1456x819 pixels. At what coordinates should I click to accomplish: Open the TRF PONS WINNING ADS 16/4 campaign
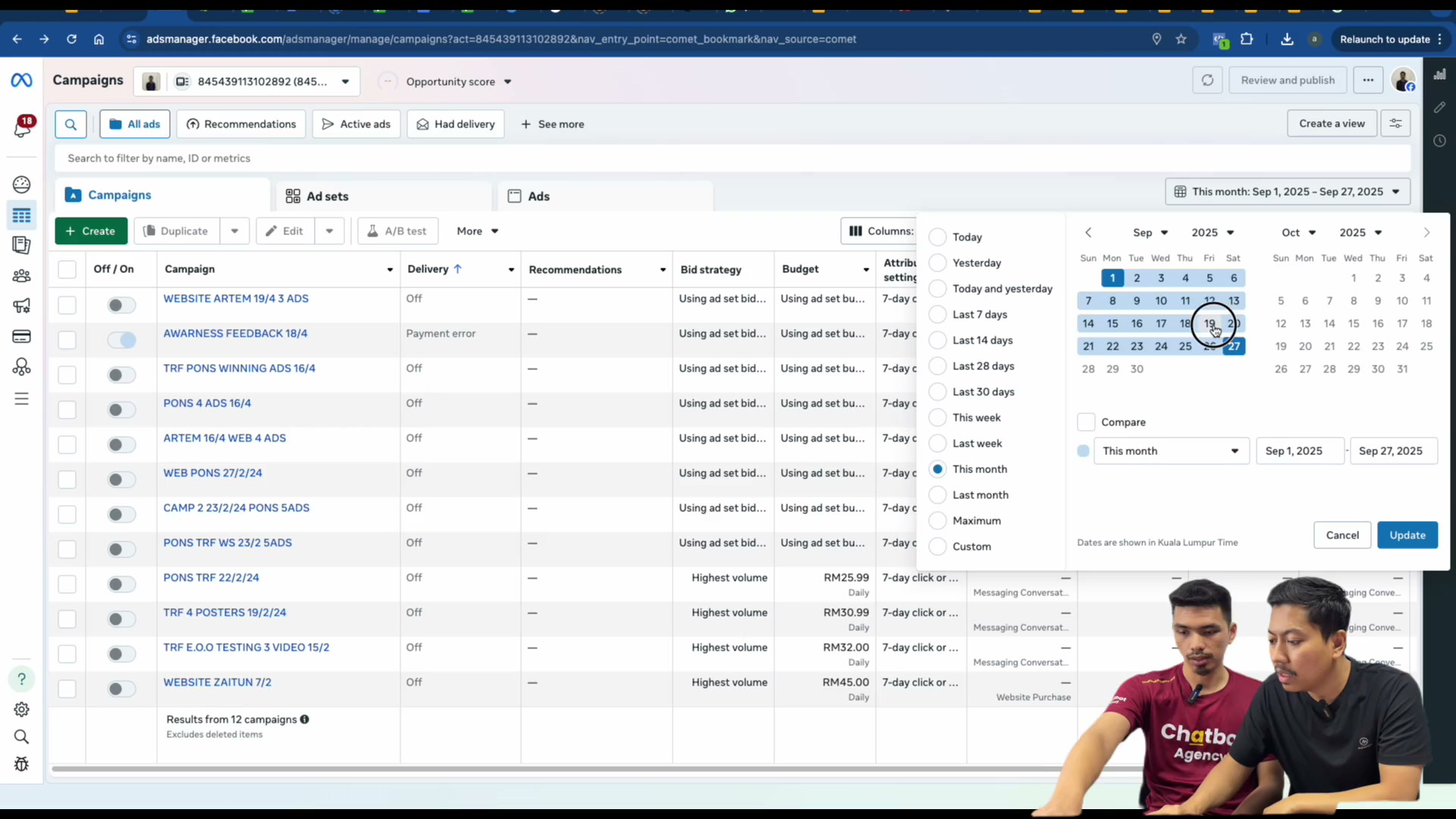click(240, 369)
